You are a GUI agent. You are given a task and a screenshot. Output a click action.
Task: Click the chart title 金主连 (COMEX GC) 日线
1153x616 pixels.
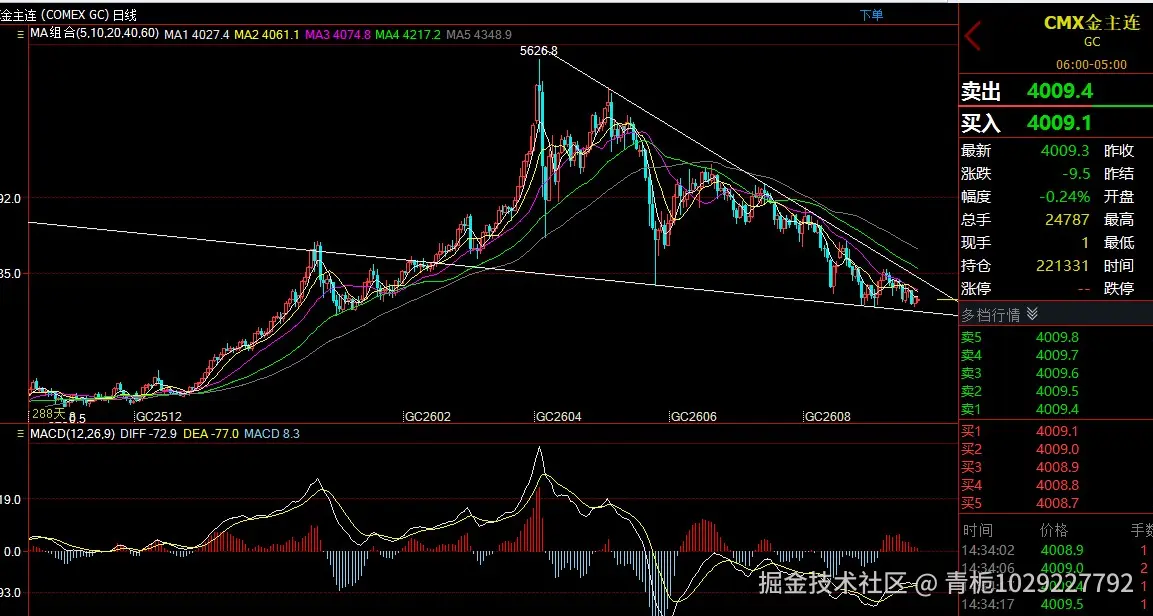pyautogui.click(x=68, y=15)
